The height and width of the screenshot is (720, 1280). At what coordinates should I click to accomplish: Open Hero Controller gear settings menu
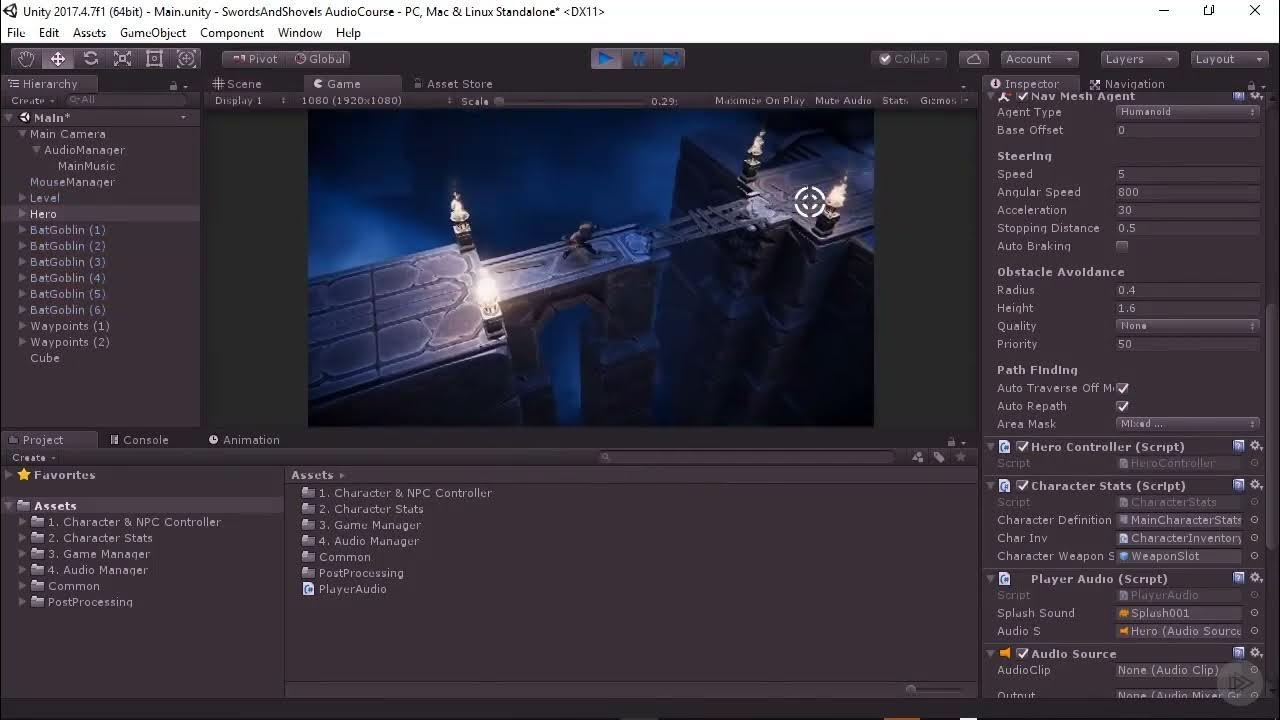(1256, 447)
